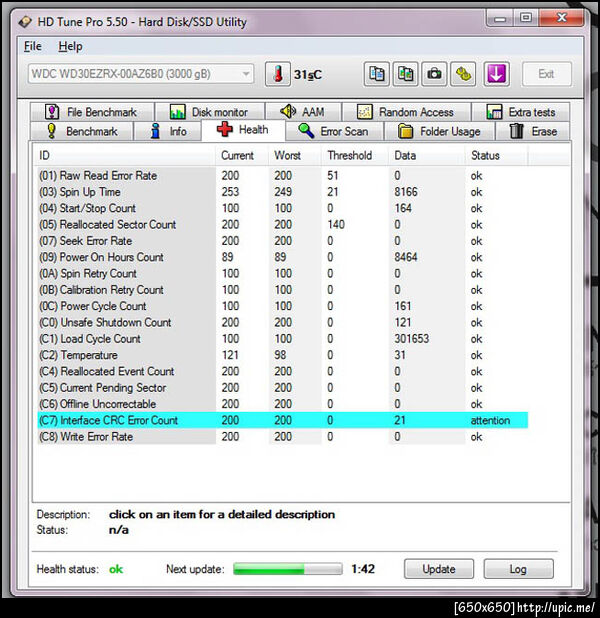Select the (03) Spin Up Time row
The image size is (600, 618).
tap(283, 192)
